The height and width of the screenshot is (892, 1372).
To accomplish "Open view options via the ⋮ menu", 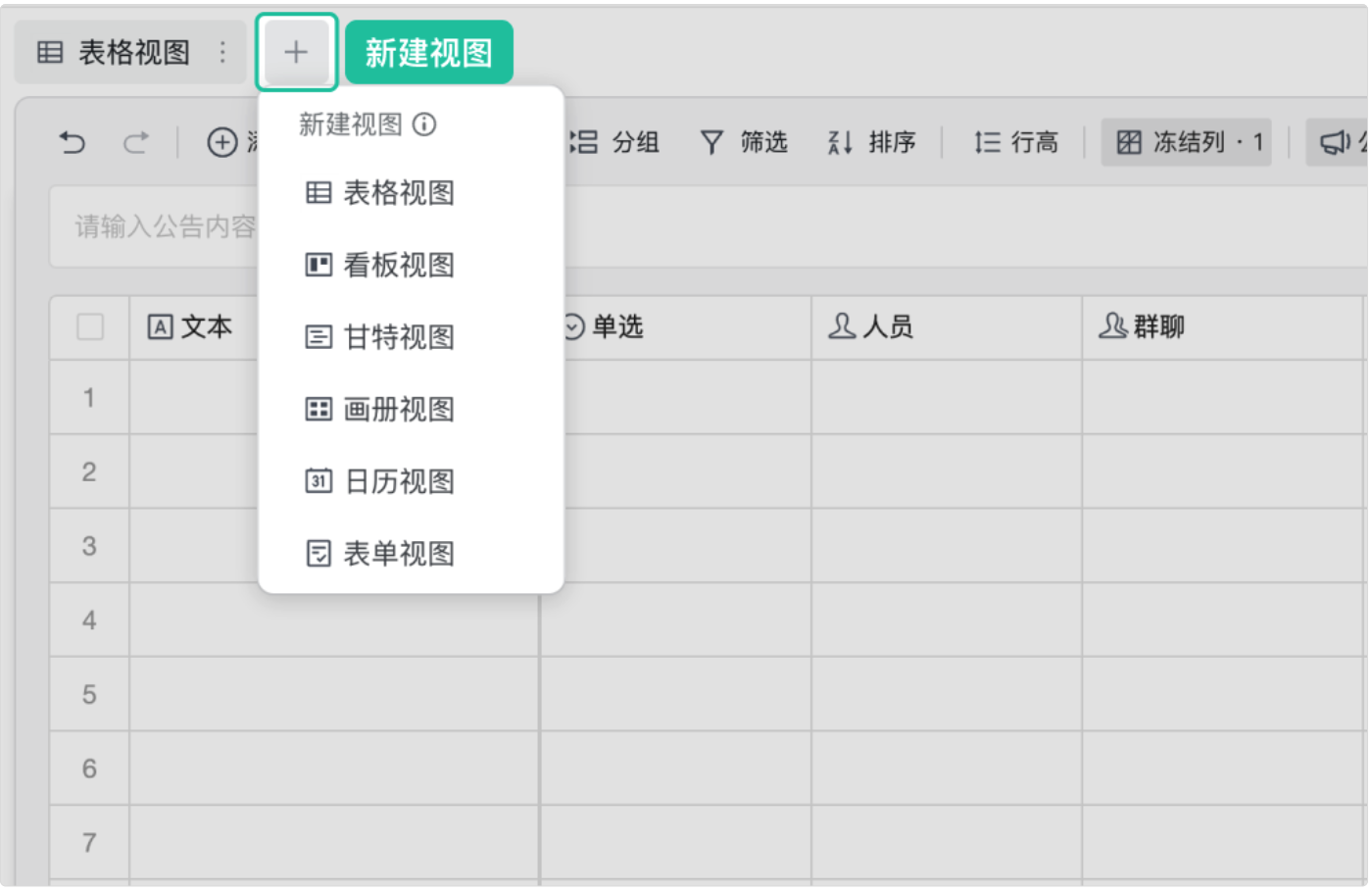I will pos(222,52).
